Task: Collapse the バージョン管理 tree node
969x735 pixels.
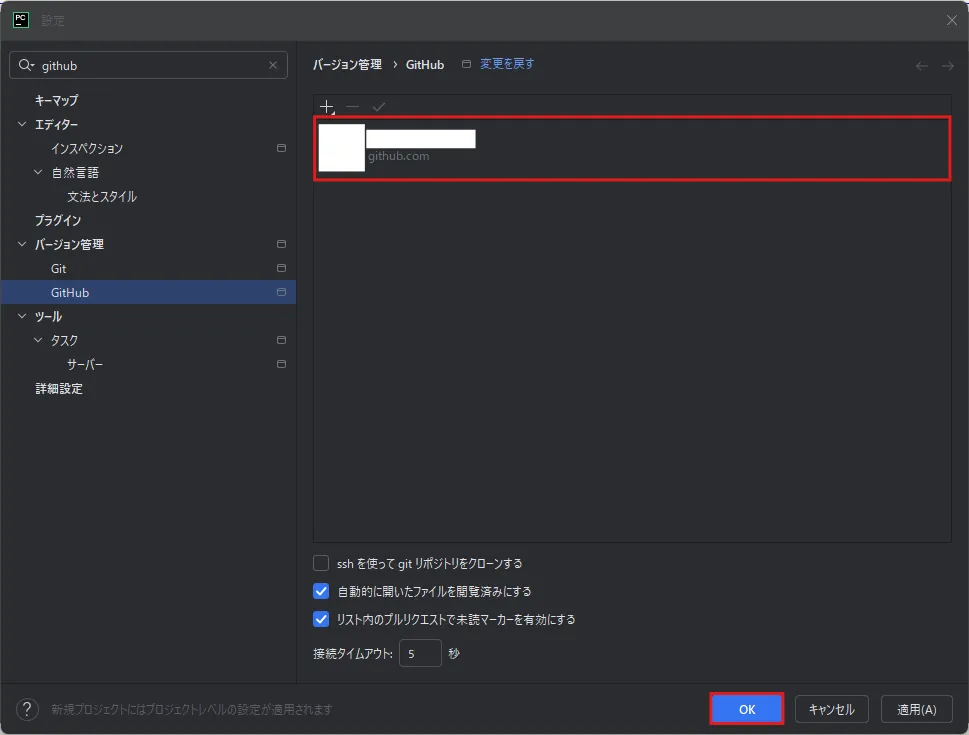Action: point(22,244)
